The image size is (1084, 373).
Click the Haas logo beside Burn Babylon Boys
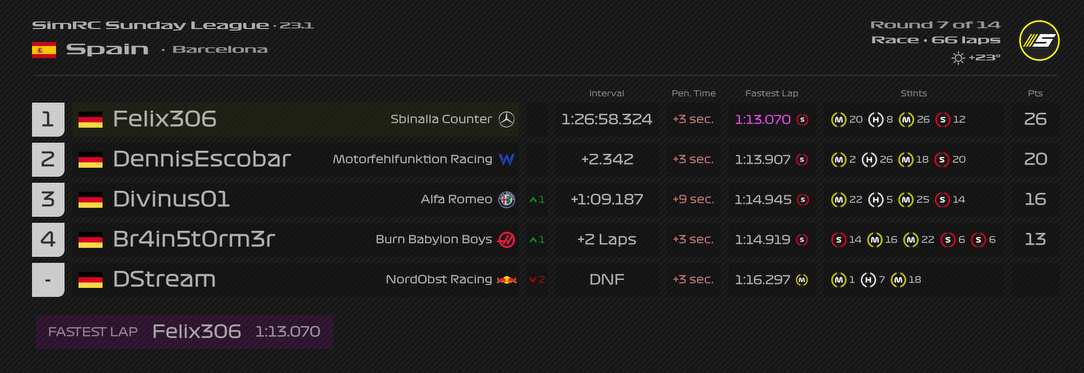[x=506, y=240]
